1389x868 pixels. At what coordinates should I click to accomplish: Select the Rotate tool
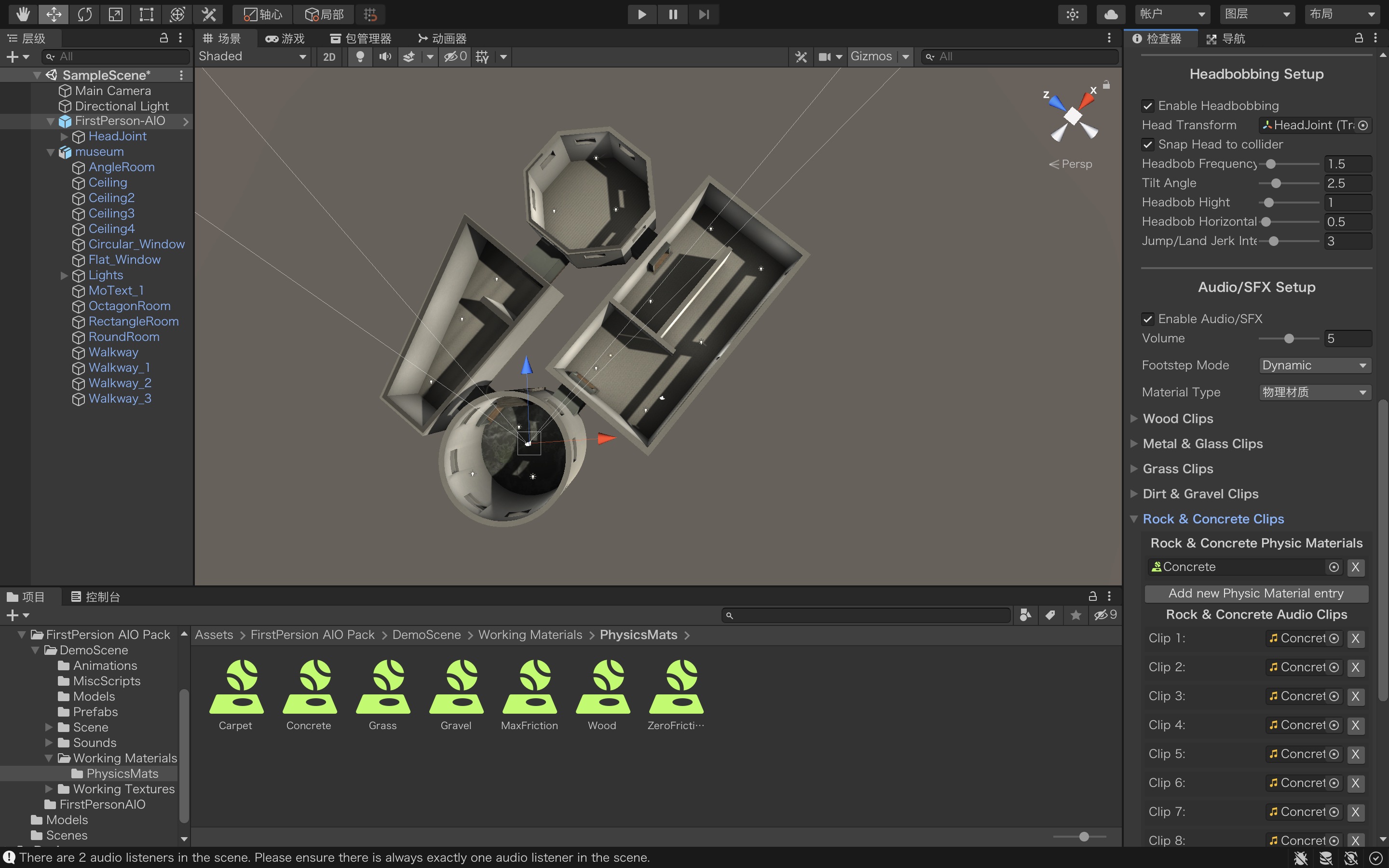click(84, 14)
